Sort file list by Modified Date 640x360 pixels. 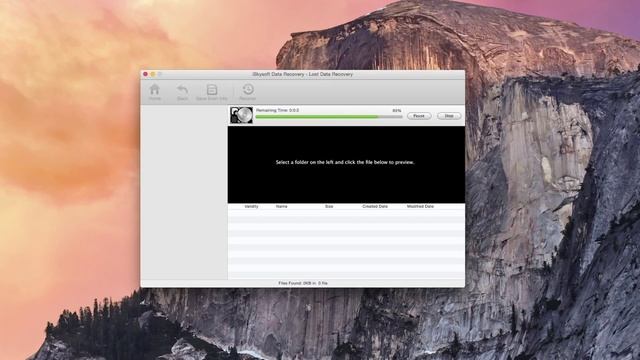420,207
